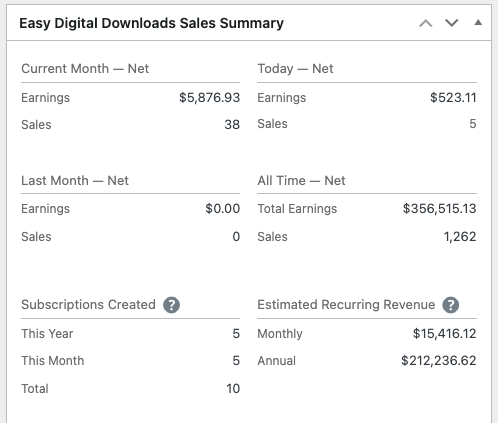
Task: Click the Estimated Recurring Revenue heading text
Action: pyautogui.click(x=346, y=305)
